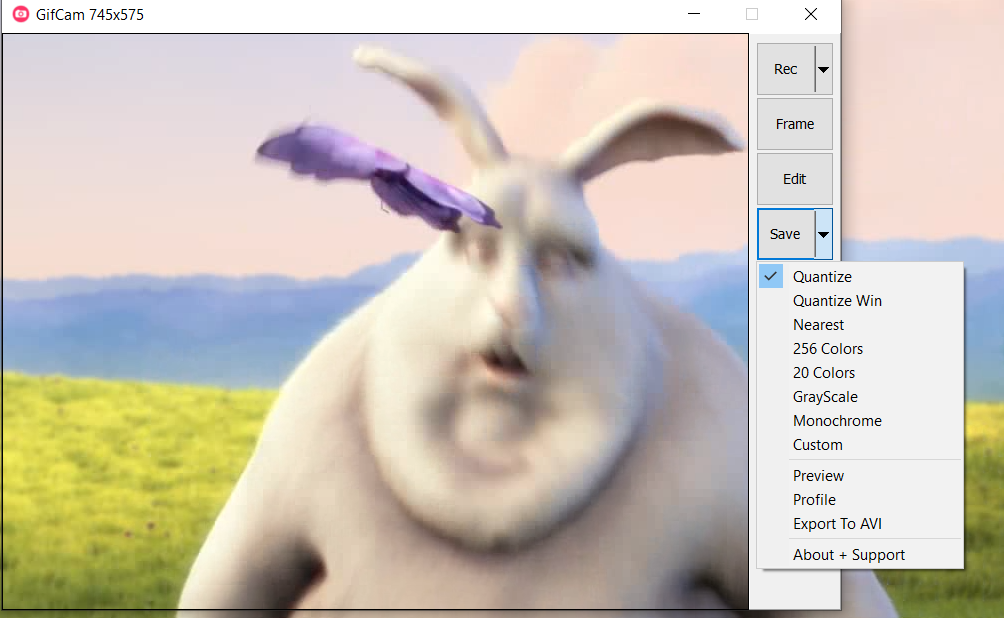
Task: Minimize the GifCam window
Action: 694,14
